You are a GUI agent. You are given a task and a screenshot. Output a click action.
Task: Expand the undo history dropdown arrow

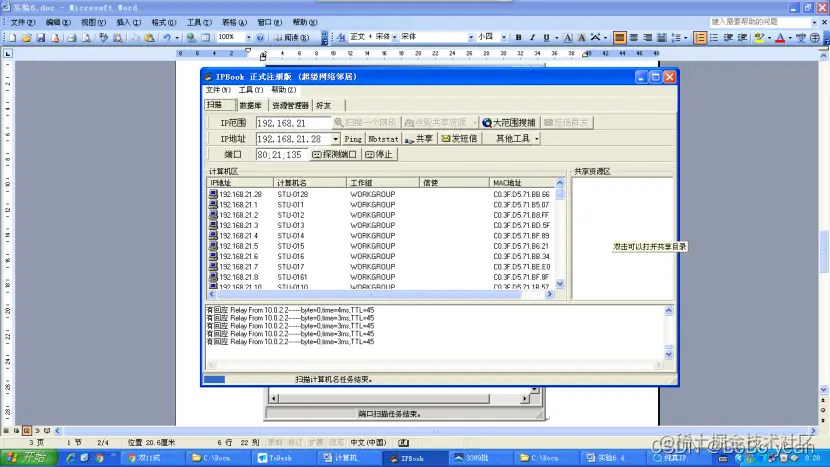pyautogui.click(x=177, y=38)
